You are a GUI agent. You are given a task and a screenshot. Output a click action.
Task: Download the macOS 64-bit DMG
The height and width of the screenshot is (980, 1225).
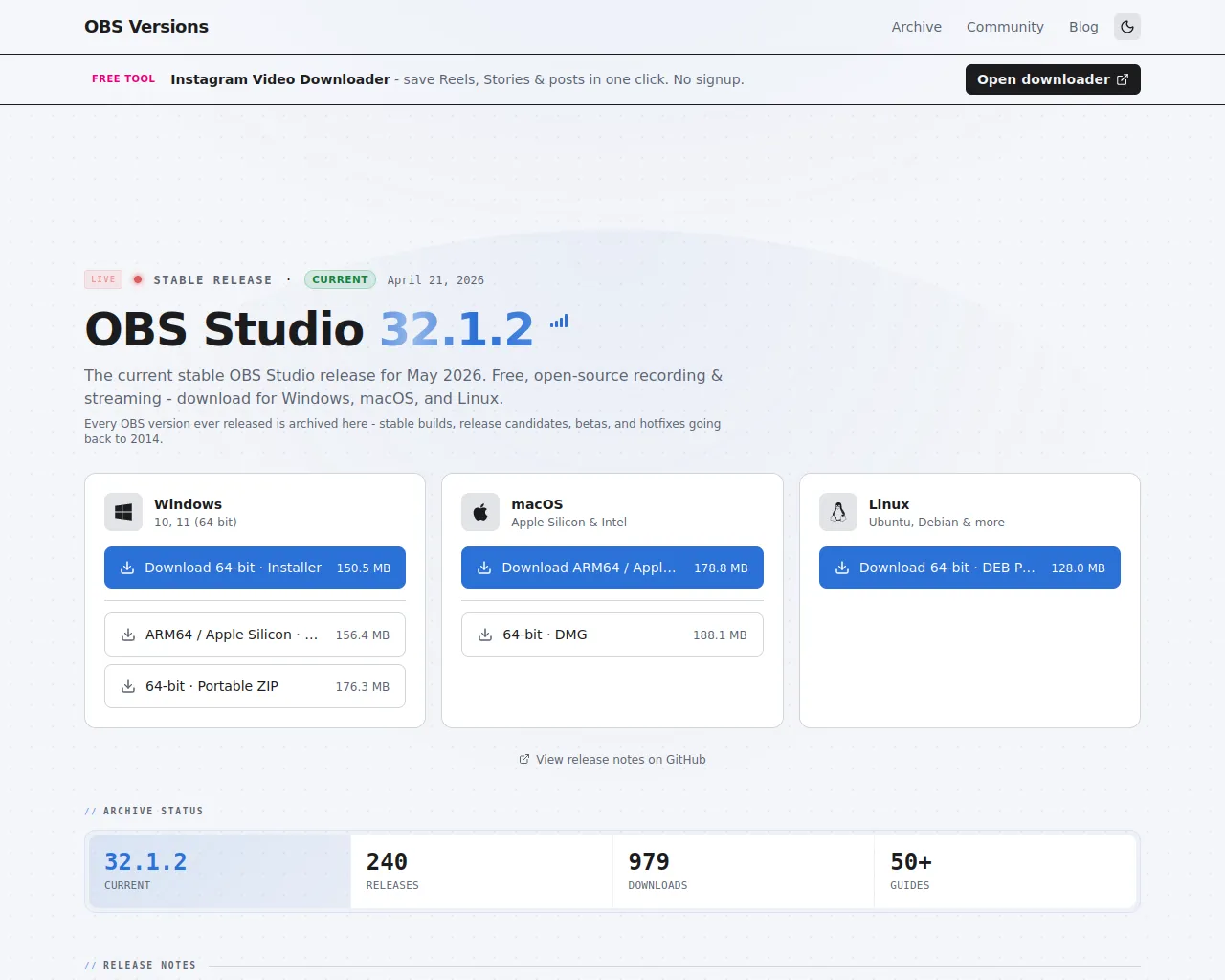pyautogui.click(x=612, y=635)
